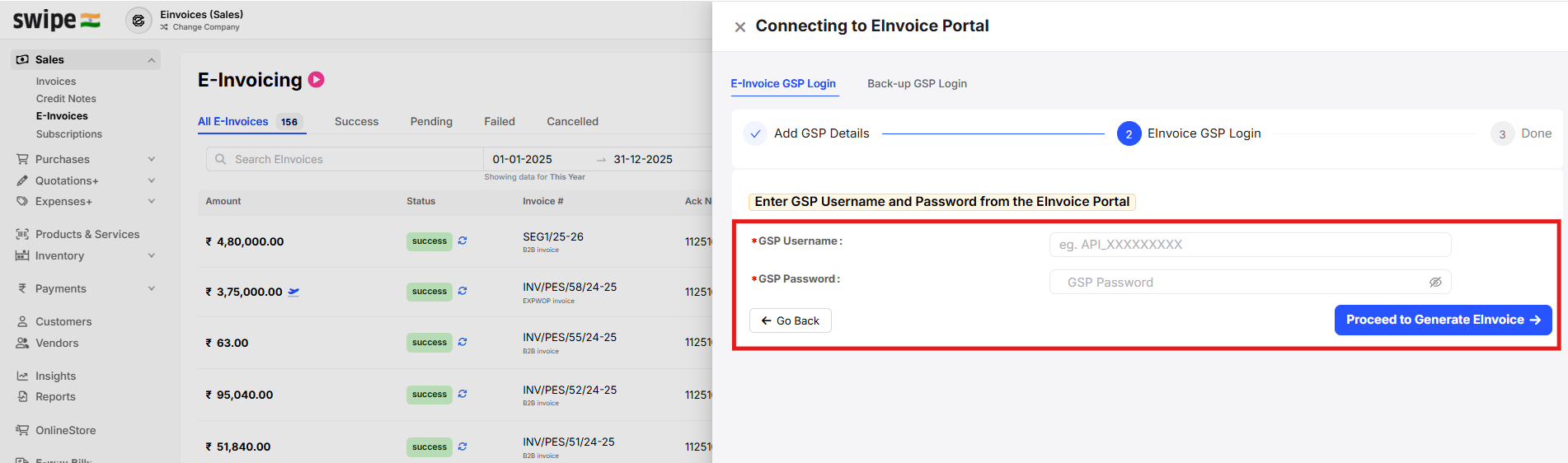Click the refresh icon beside SEG1/25-26 status
Image resolution: width=1568 pixels, height=463 pixels.
pos(462,241)
